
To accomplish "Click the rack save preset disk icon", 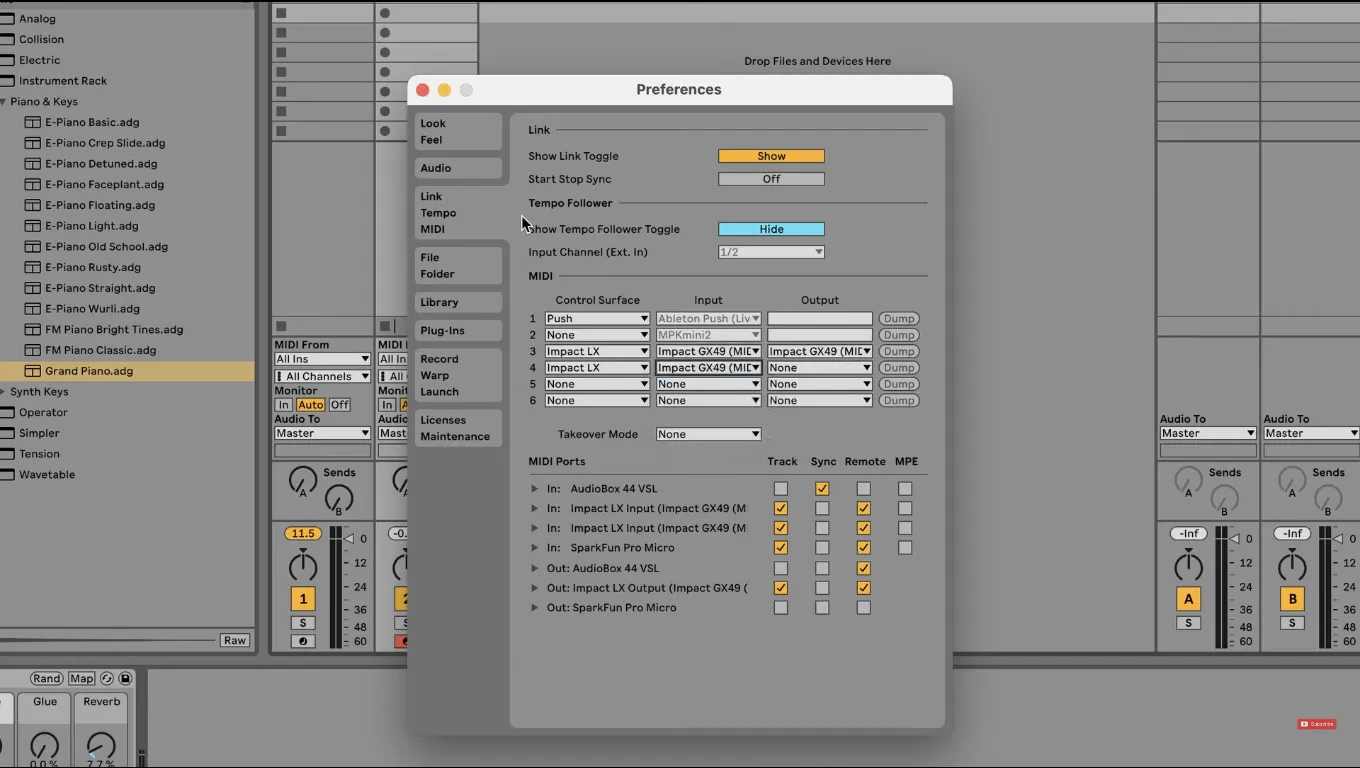I will tap(125, 678).
